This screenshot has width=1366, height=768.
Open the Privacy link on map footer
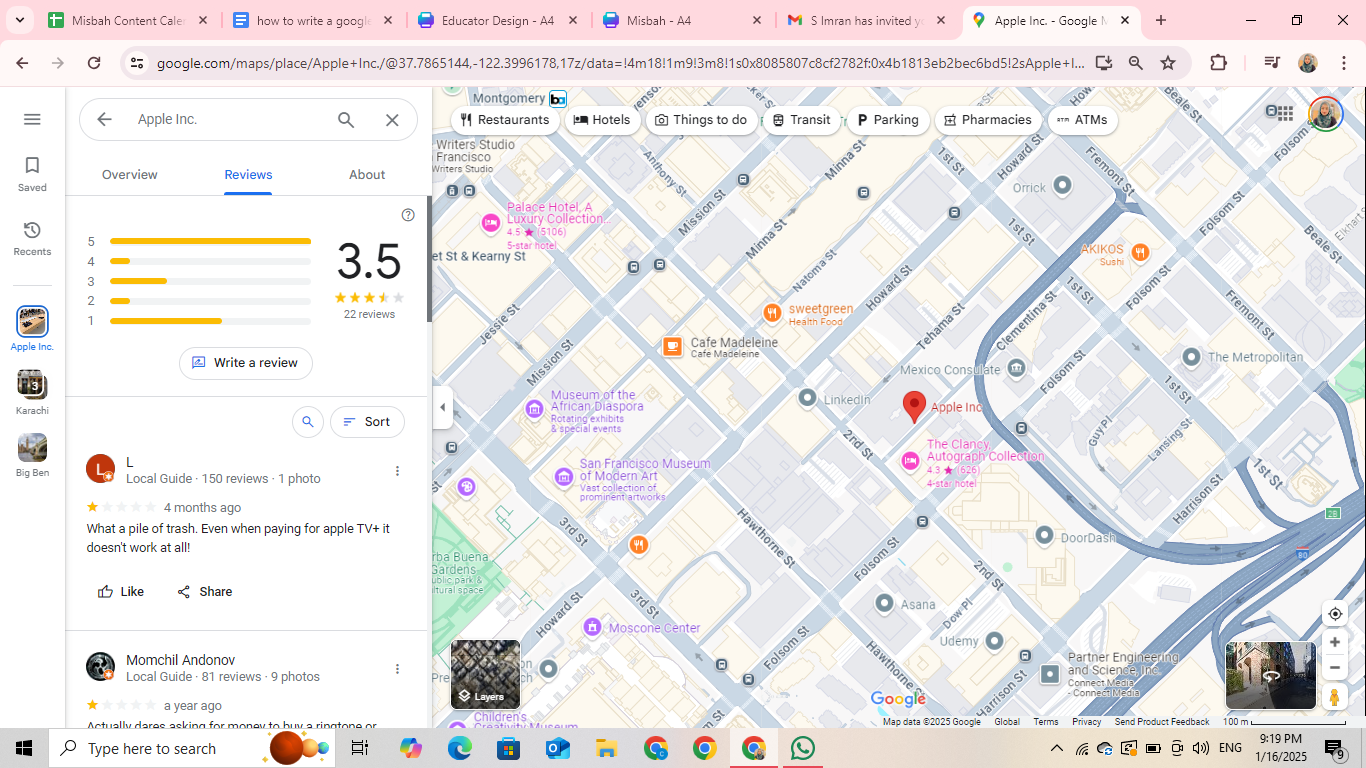pos(1086,722)
